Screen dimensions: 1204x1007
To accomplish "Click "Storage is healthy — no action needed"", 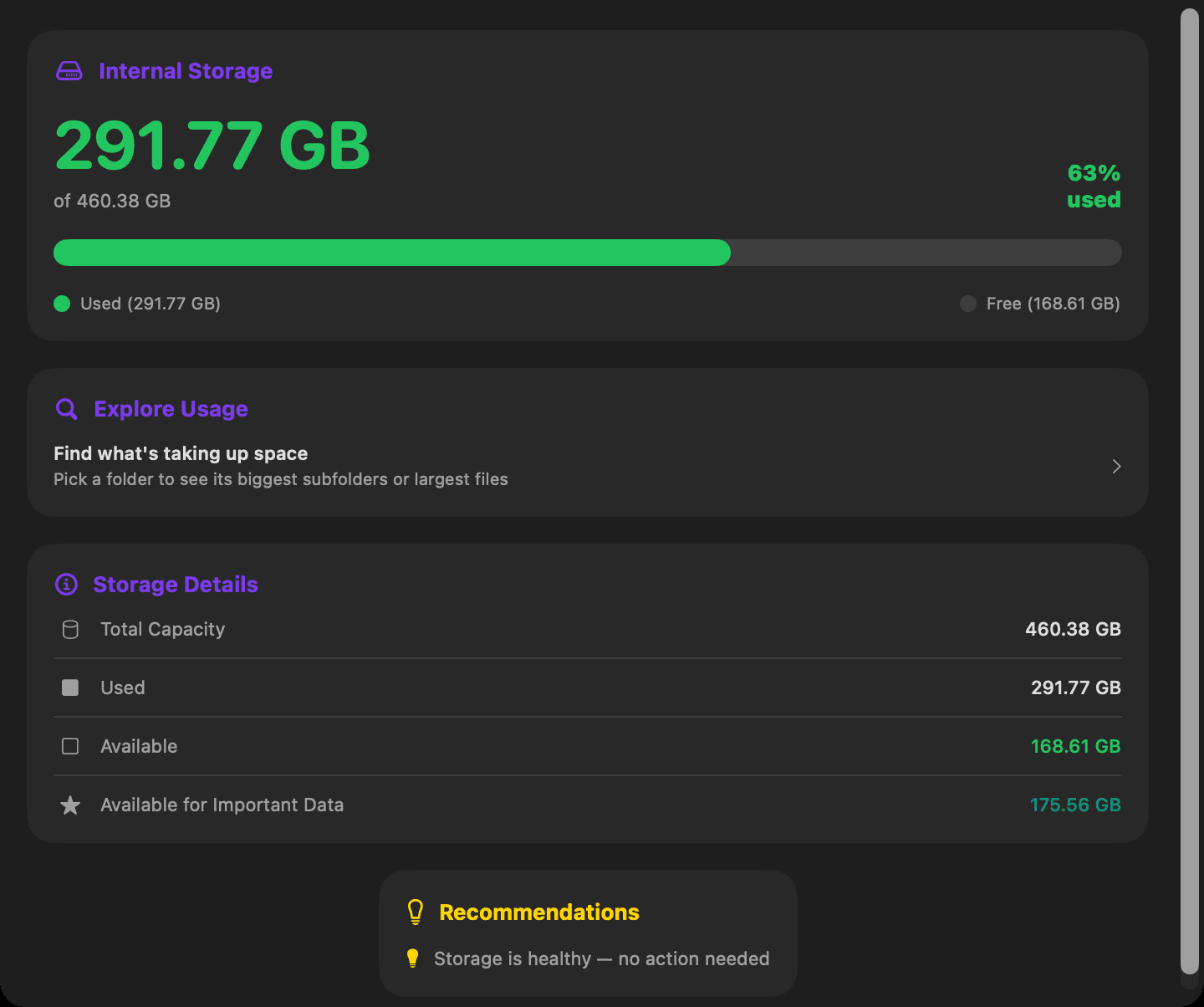I will [602, 958].
